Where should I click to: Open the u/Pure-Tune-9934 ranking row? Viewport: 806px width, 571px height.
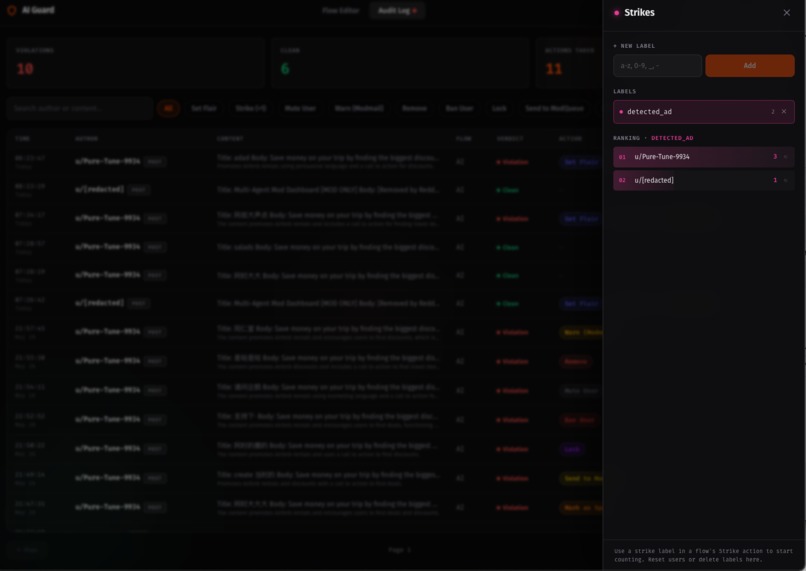tap(704, 157)
